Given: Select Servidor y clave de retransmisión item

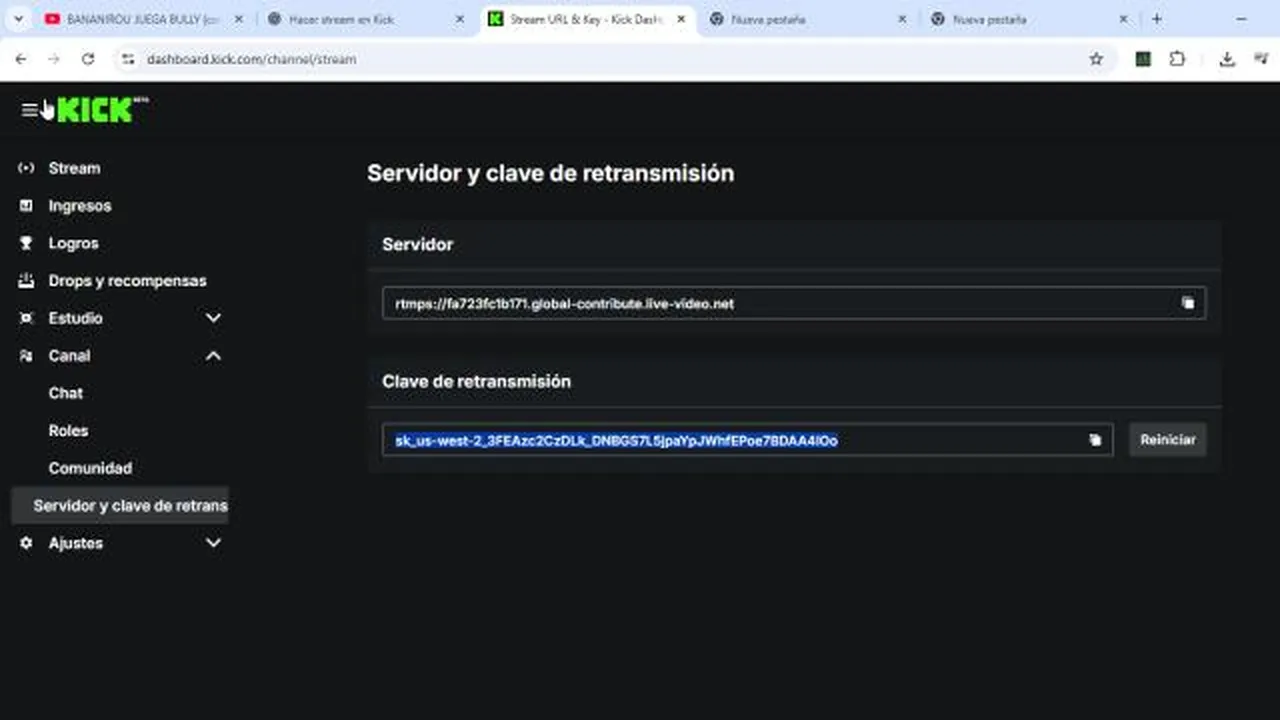Looking at the screenshot, I should [119, 506].
